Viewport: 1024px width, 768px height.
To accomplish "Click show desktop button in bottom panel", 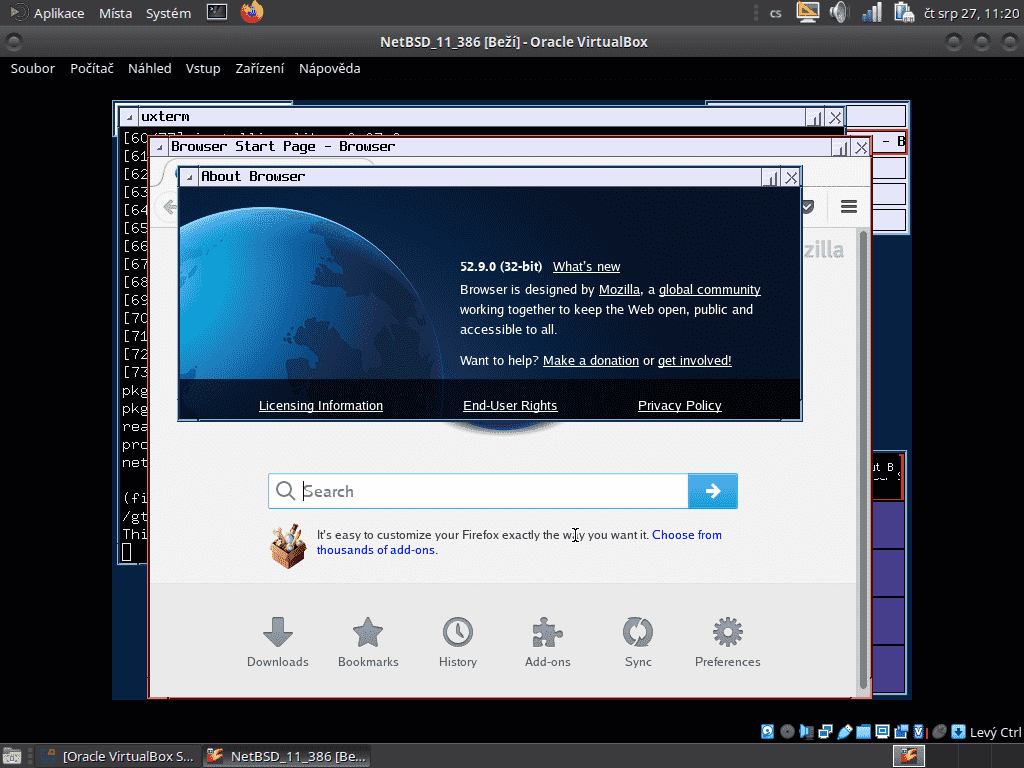I will pos(12,756).
